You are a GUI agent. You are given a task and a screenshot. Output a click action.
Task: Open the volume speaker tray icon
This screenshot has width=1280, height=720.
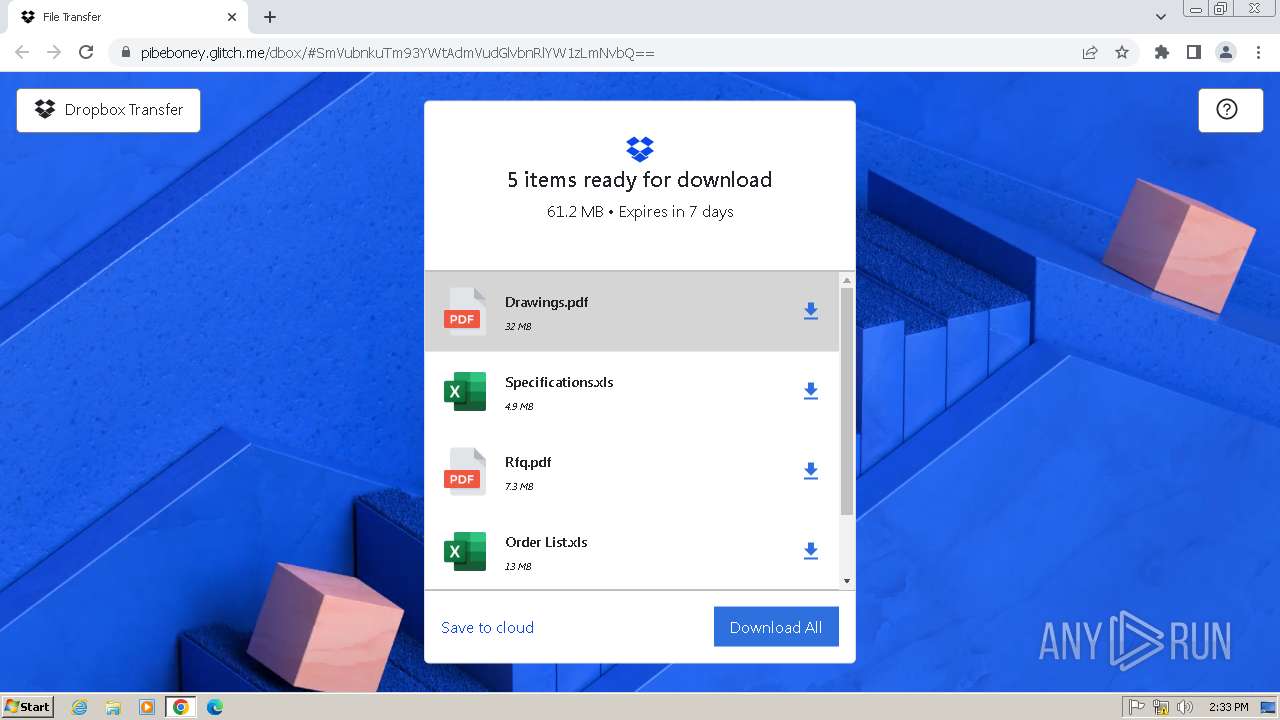coord(1185,707)
